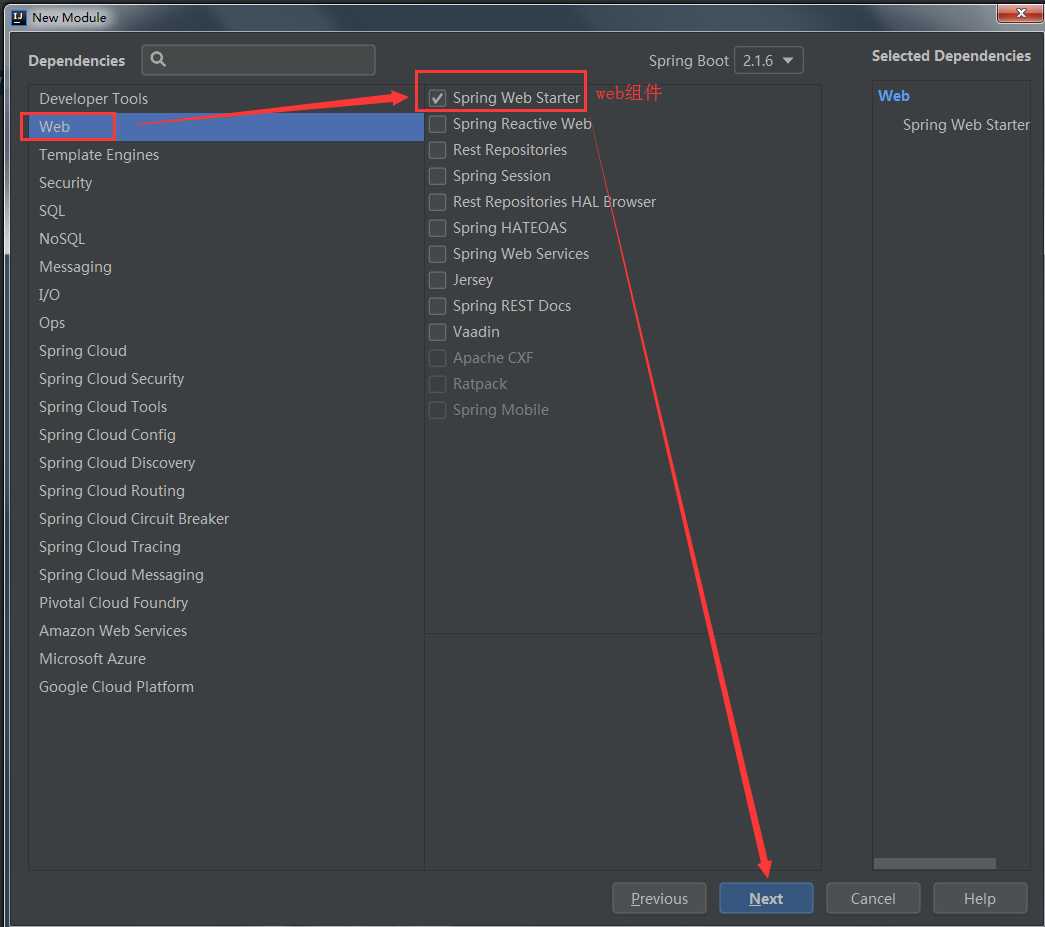1045x927 pixels.
Task: Open Spring Cloud Security category
Action: coord(226,379)
